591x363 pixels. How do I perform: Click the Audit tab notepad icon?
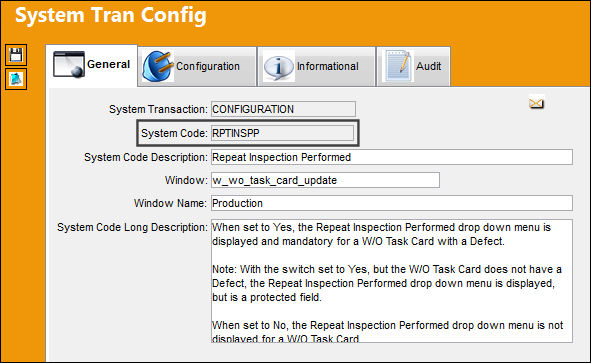[398, 66]
